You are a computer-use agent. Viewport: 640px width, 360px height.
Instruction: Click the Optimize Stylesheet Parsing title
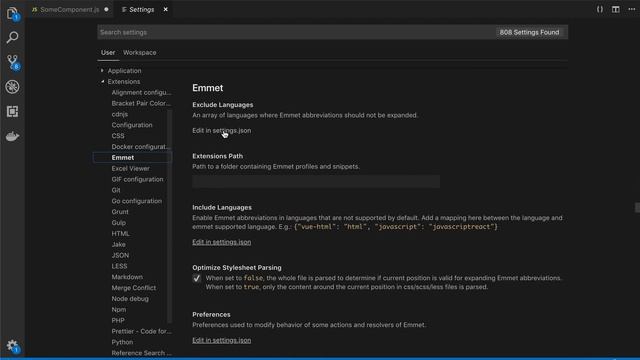237,268
